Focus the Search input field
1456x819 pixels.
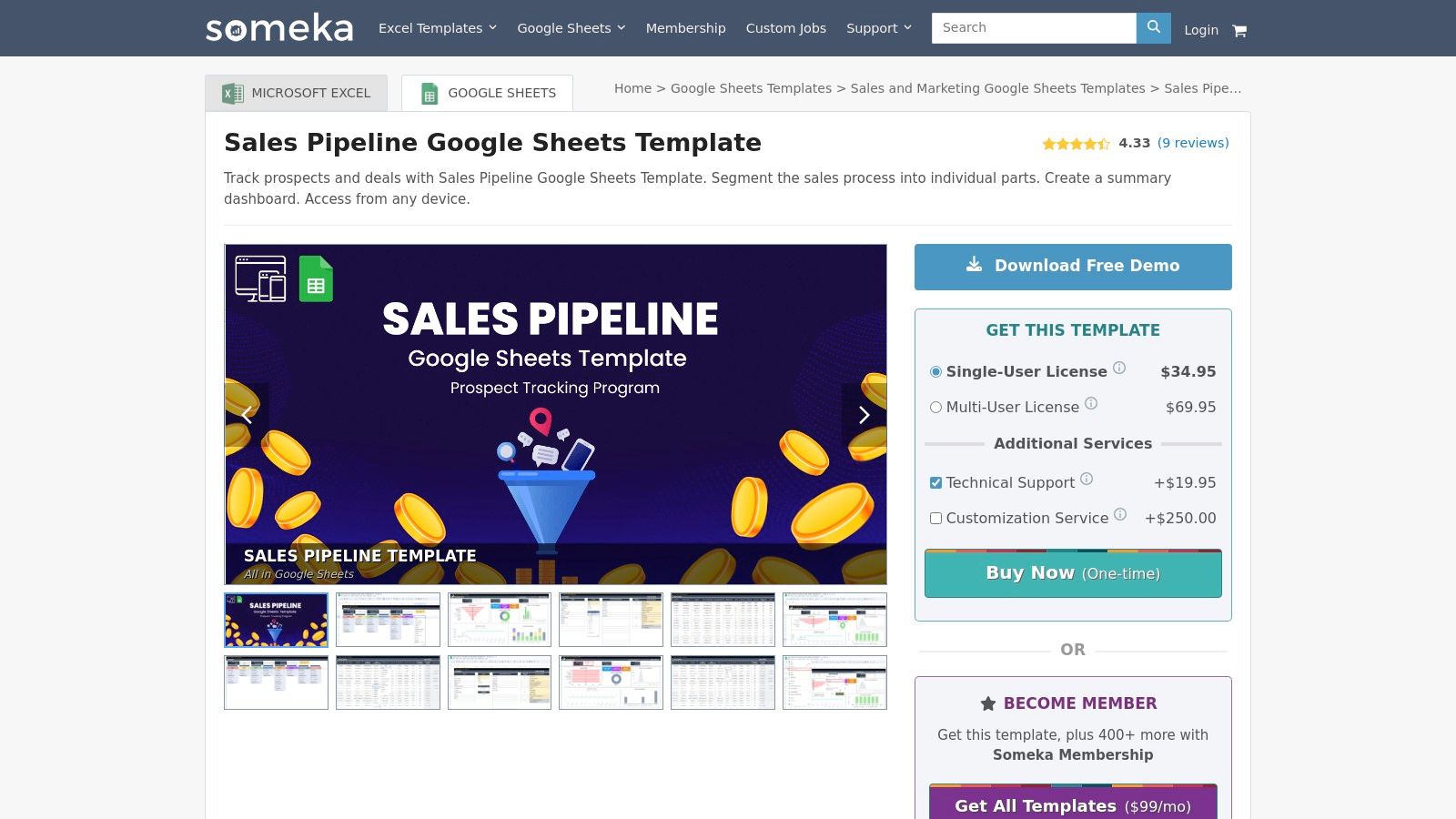[x=1034, y=28]
